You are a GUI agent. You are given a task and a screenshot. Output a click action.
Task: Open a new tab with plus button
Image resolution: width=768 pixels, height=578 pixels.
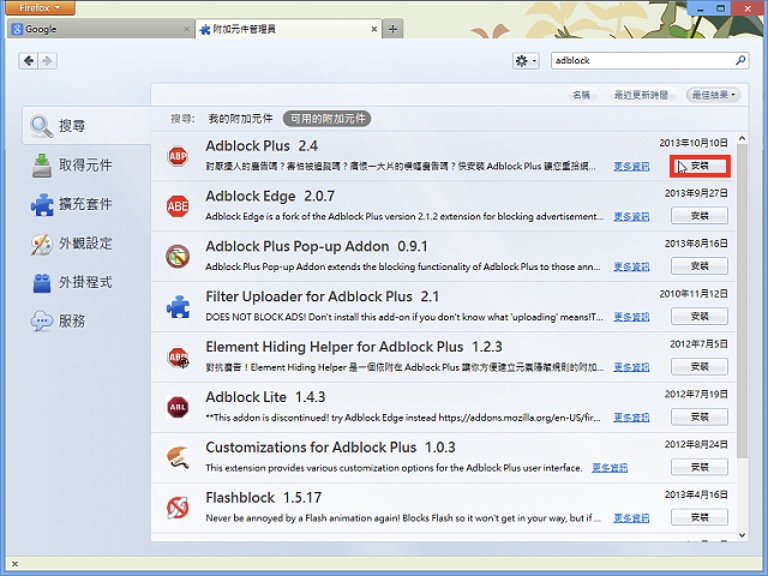393,29
